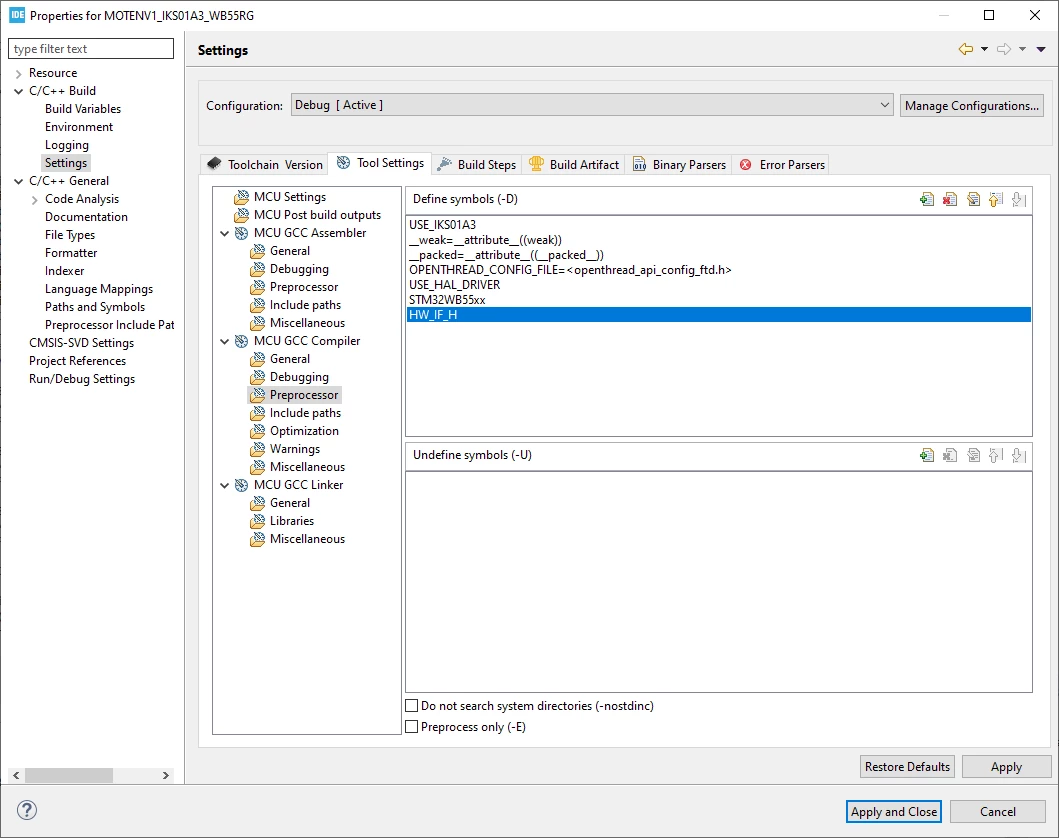This screenshot has height=838, width=1059.
Task: Collapse the MCU GCC Linker node
Action: click(x=225, y=485)
